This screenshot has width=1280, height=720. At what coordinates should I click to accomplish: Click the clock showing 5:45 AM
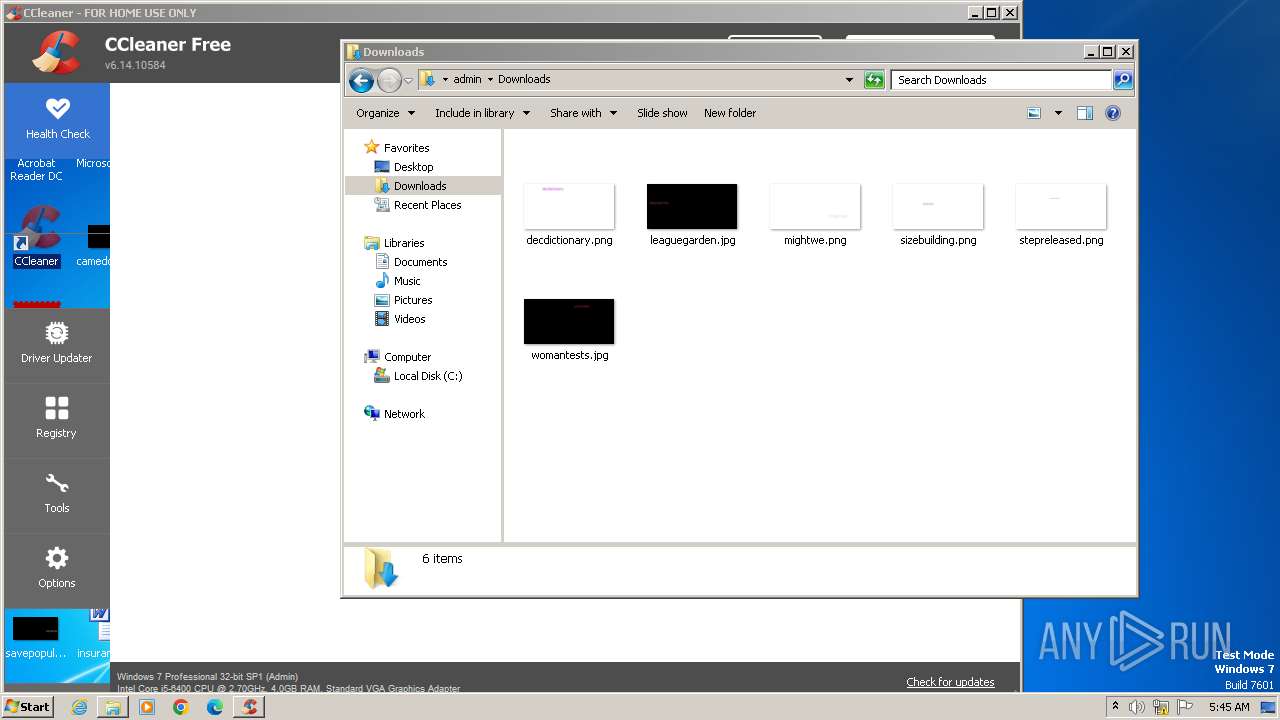point(1229,707)
